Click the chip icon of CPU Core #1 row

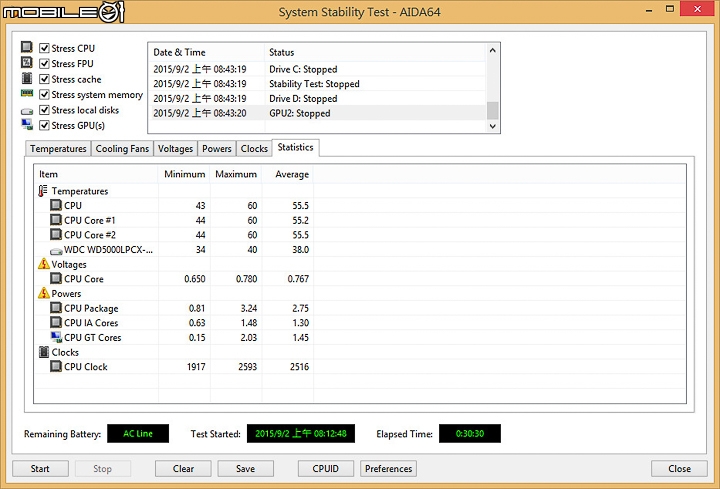pos(56,220)
